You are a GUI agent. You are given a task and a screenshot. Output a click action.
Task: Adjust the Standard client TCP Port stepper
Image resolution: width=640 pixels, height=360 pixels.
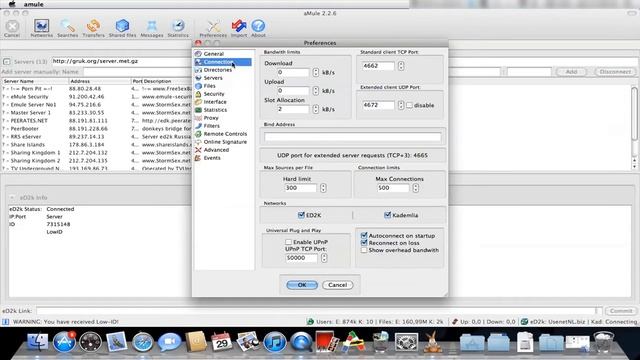click(401, 66)
